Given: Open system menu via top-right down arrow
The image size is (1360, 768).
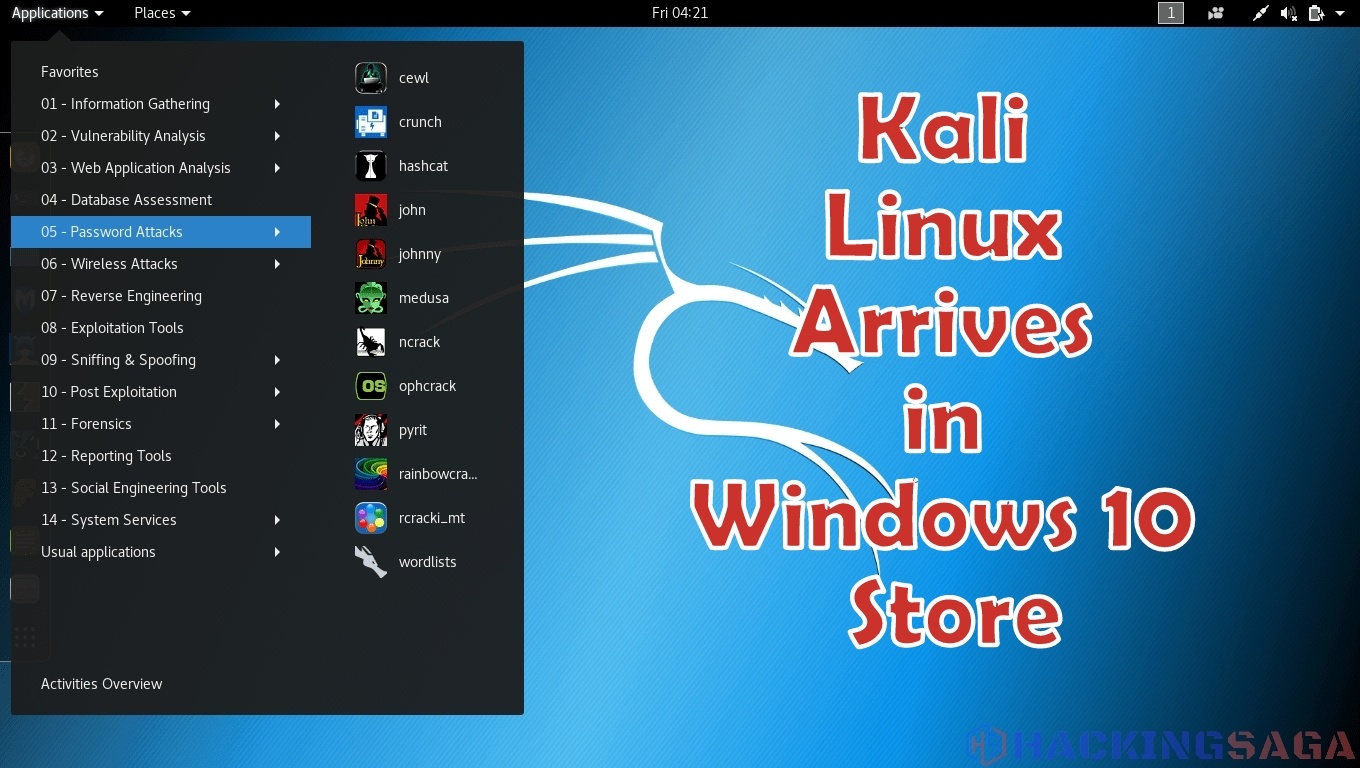Looking at the screenshot, I should click(1340, 13).
